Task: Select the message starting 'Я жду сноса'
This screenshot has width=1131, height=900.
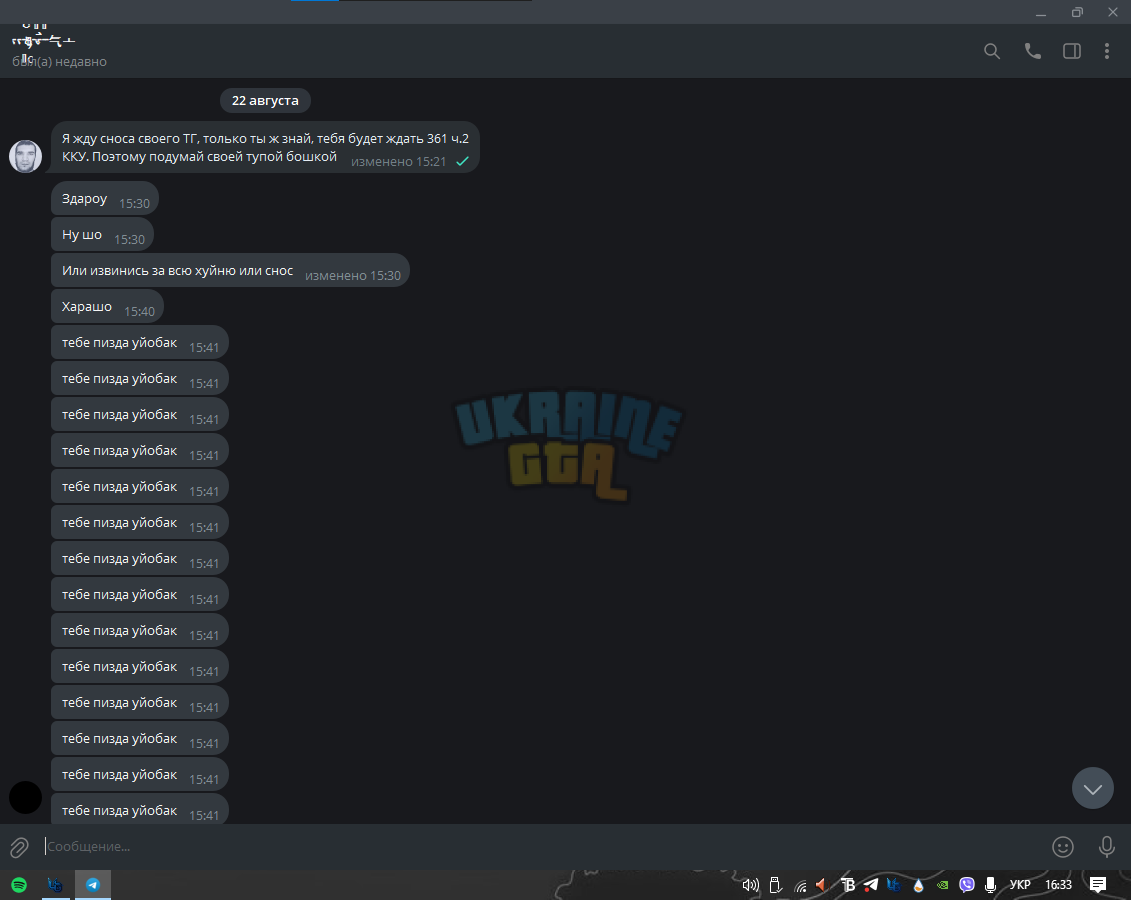Action: tap(265, 148)
